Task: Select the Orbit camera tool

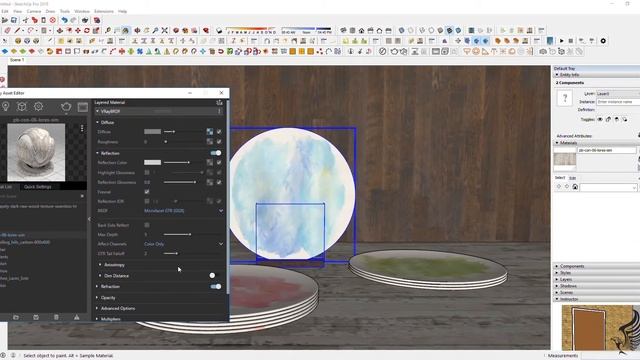Action: tap(138, 31)
